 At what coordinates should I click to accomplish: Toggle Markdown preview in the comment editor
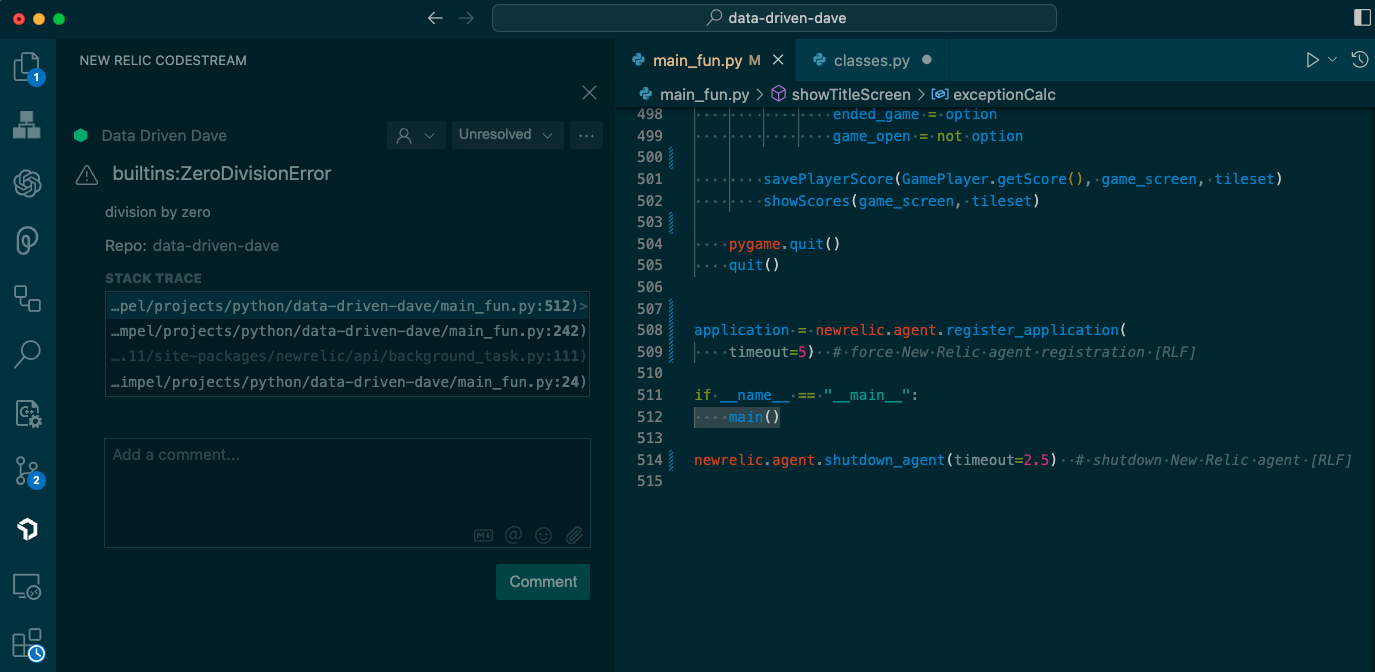coord(483,535)
